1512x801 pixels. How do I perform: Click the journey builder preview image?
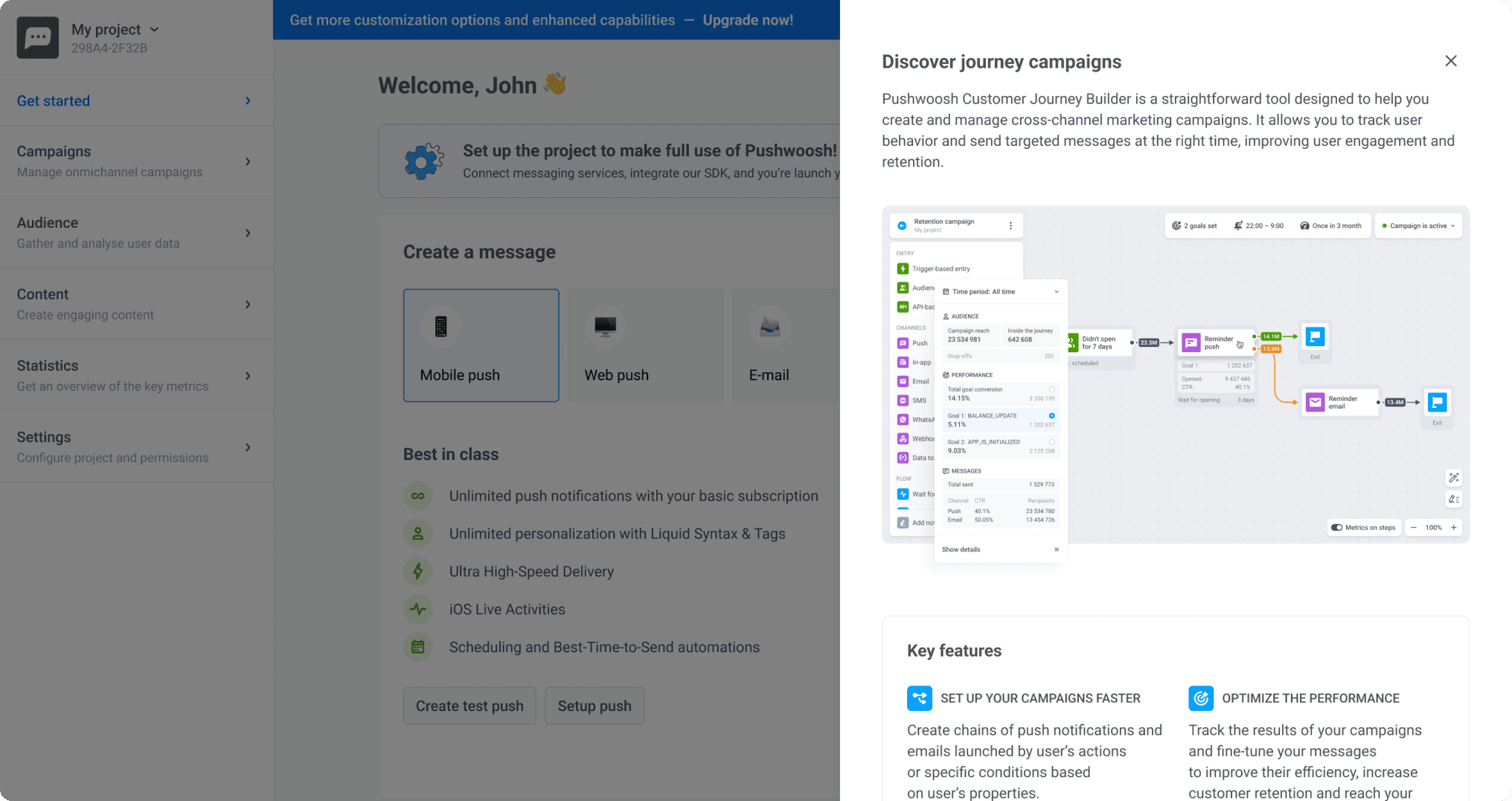click(x=1176, y=383)
